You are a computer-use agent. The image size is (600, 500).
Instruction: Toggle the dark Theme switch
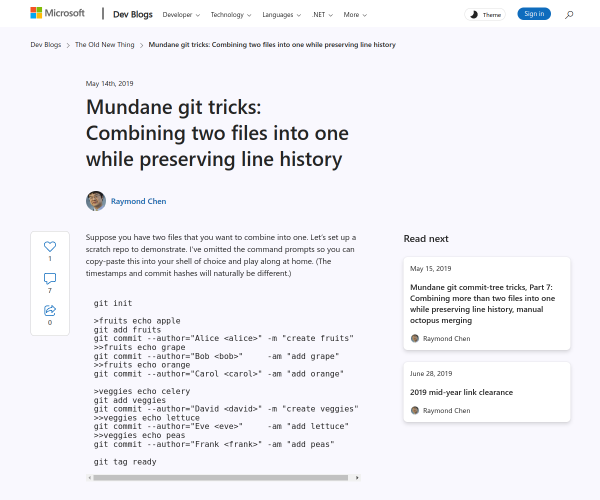(485, 15)
